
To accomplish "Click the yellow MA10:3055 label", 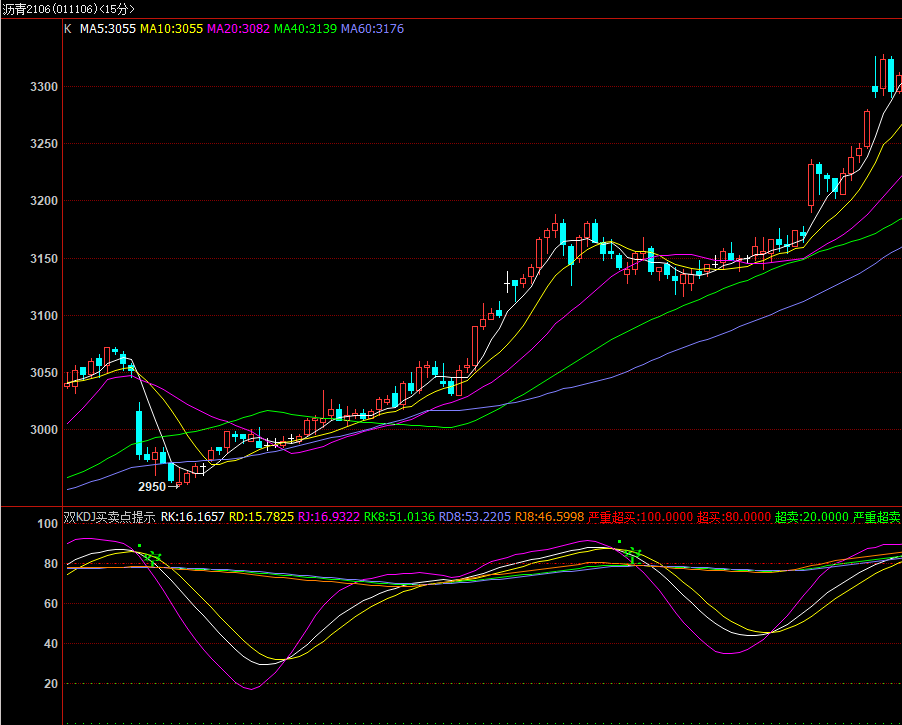I will pyautogui.click(x=171, y=29).
